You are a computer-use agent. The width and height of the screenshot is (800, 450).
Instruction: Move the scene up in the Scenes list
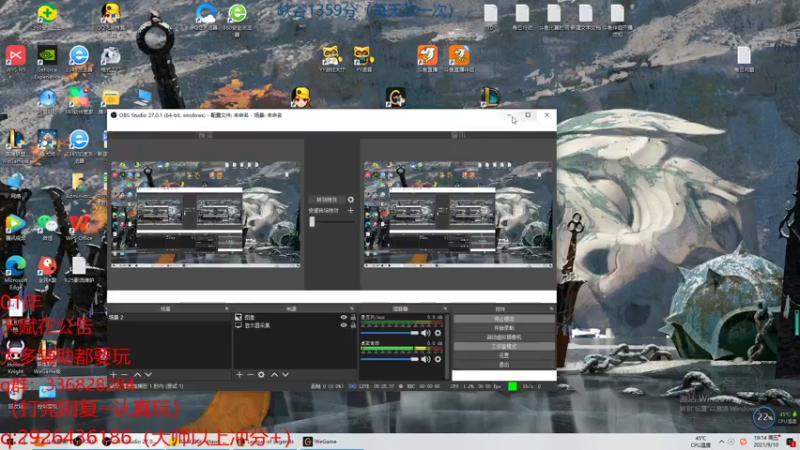[137, 374]
